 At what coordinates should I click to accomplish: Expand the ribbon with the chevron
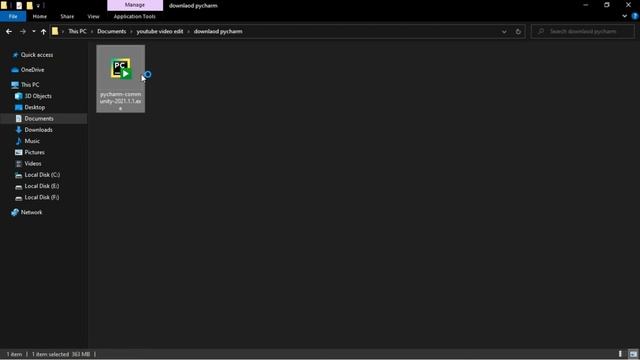coord(624,16)
